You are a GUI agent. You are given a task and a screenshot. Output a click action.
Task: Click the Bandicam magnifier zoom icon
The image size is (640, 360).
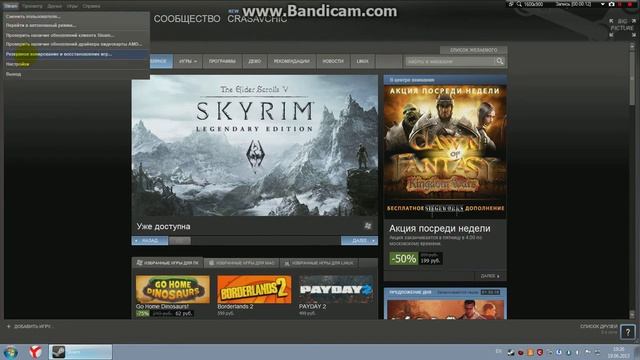click(519, 4)
